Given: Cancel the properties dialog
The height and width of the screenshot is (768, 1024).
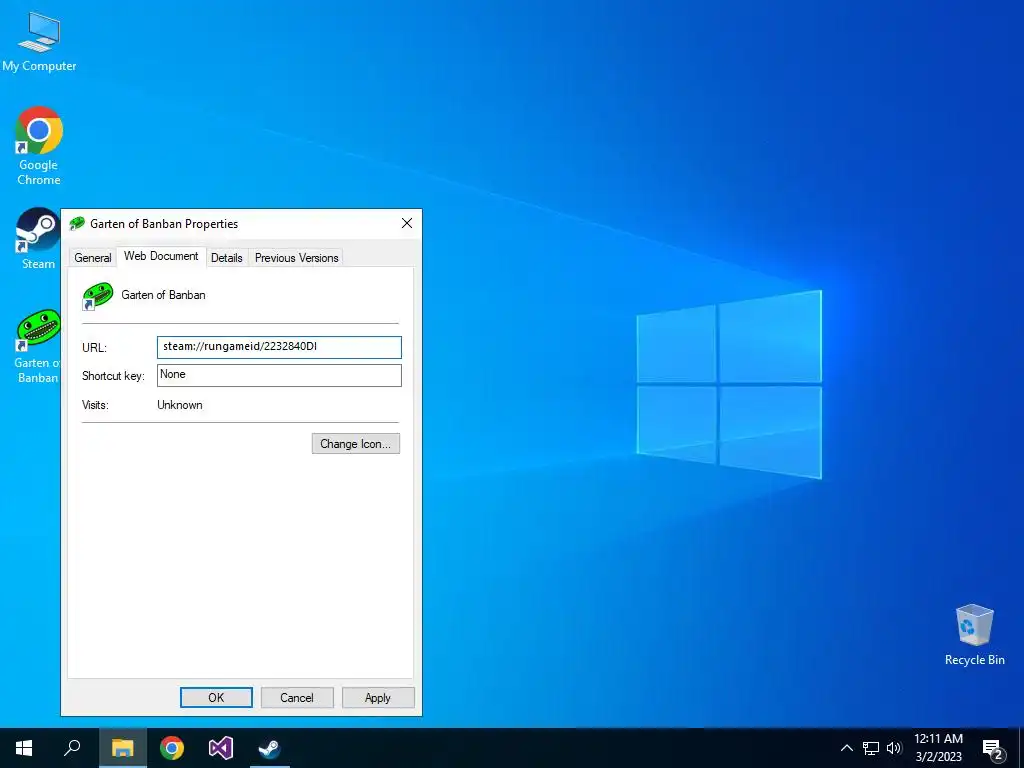Looking at the screenshot, I should pyautogui.click(x=297, y=697).
